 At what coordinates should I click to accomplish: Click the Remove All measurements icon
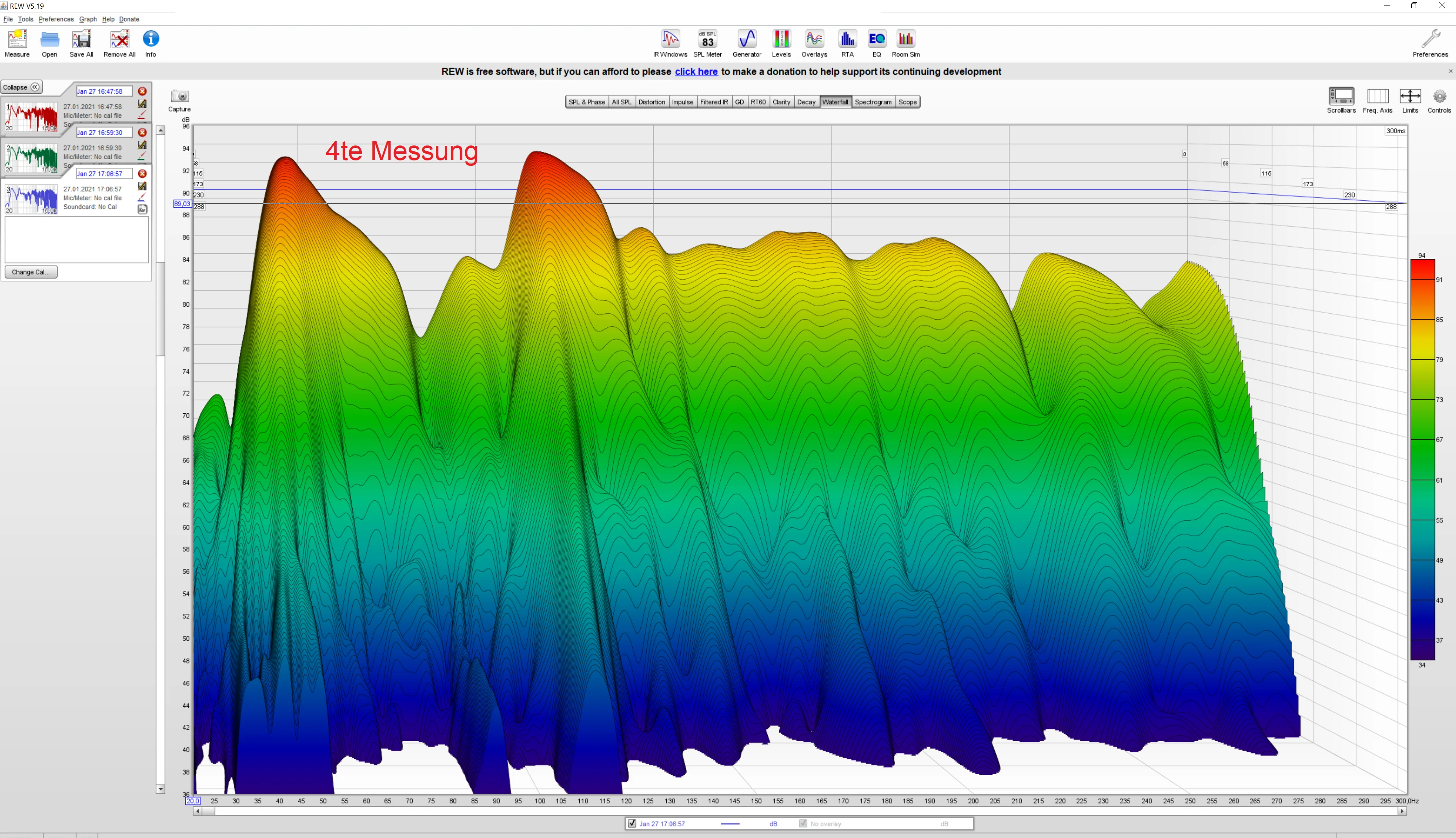(120, 44)
